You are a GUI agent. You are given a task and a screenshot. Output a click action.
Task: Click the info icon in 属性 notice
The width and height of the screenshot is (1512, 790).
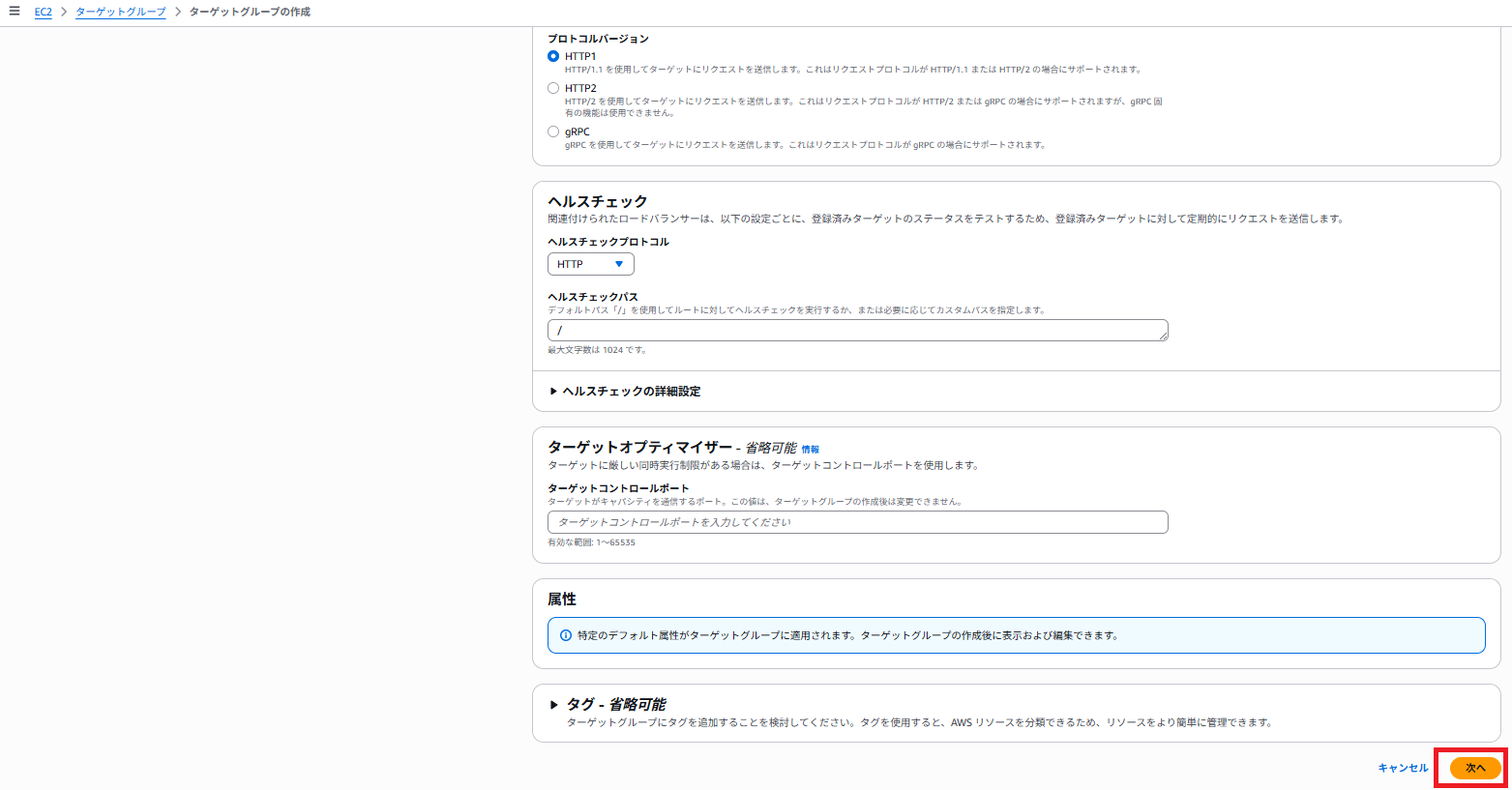point(566,635)
